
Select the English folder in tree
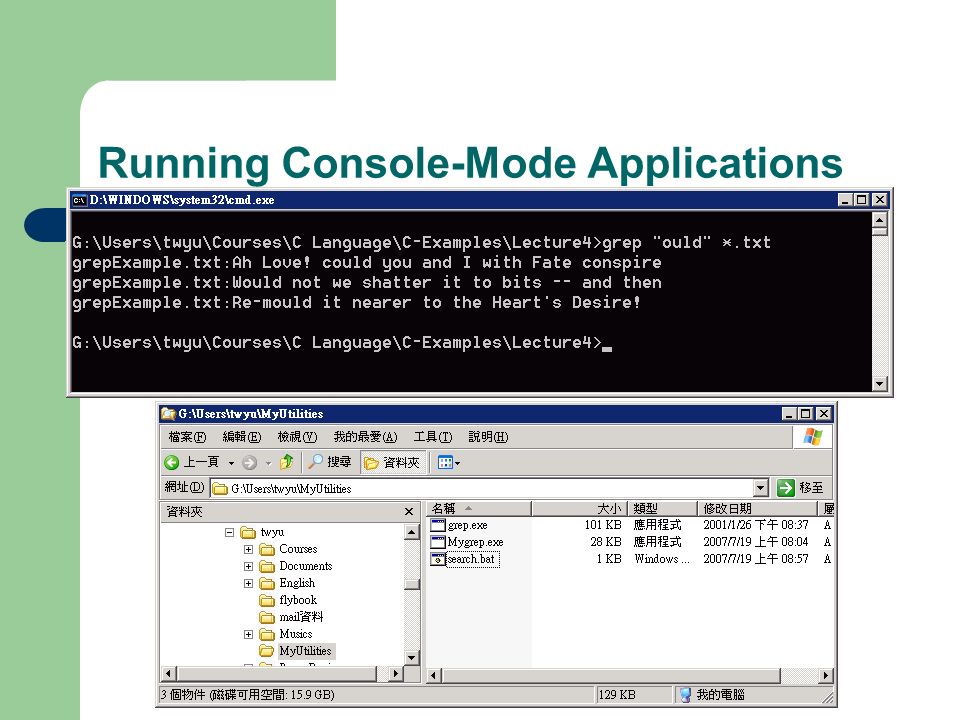tap(288, 583)
